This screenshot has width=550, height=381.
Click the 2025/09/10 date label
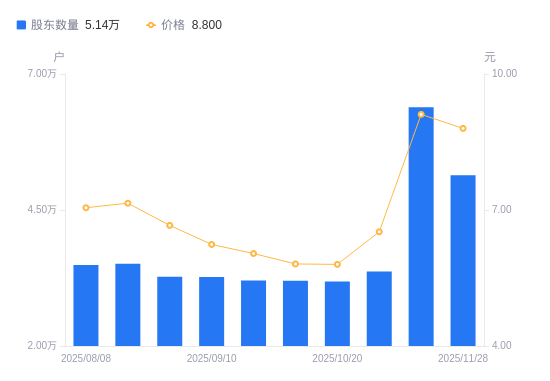212,358
